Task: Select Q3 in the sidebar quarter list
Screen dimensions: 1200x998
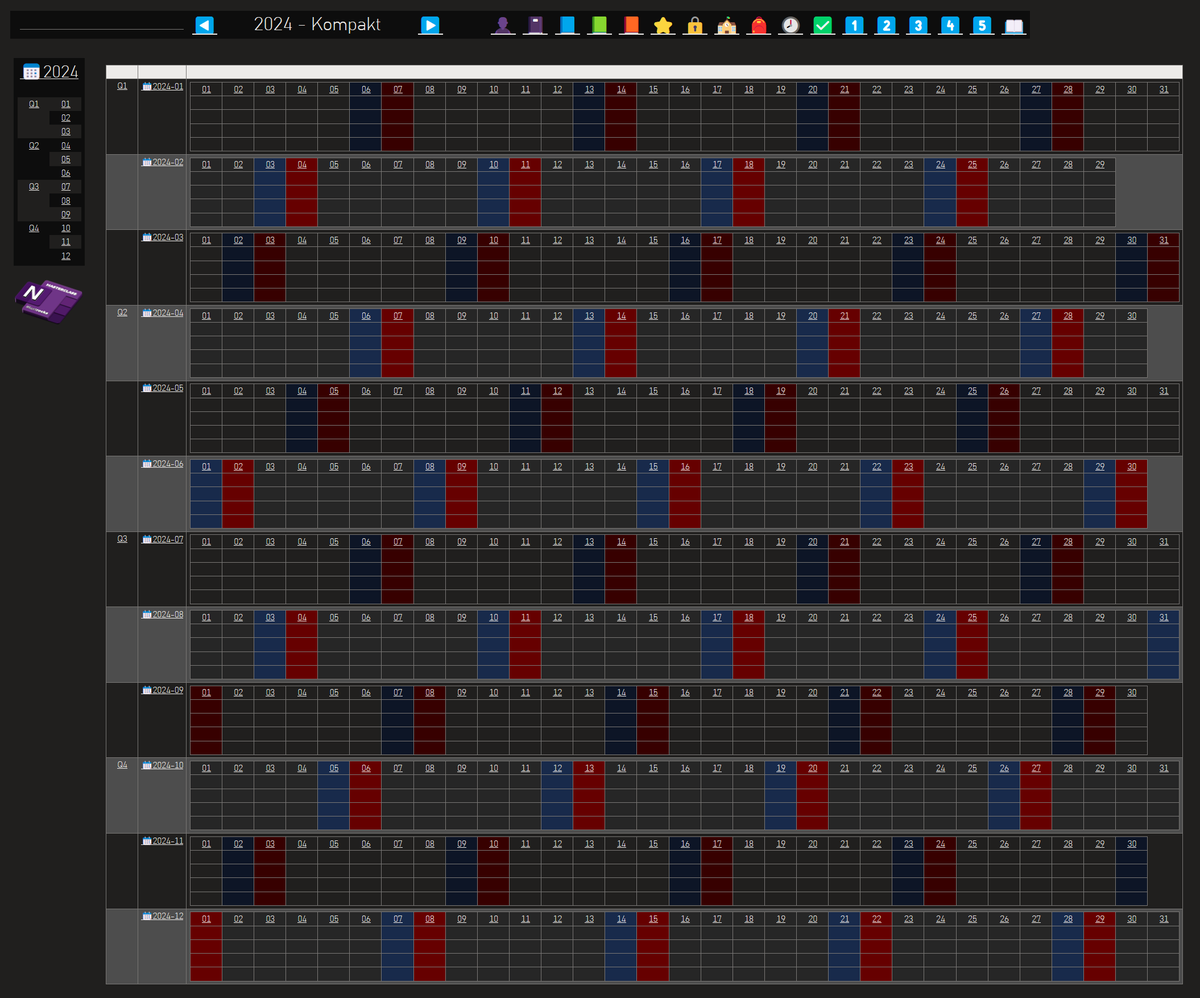Action: (x=34, y=186)
